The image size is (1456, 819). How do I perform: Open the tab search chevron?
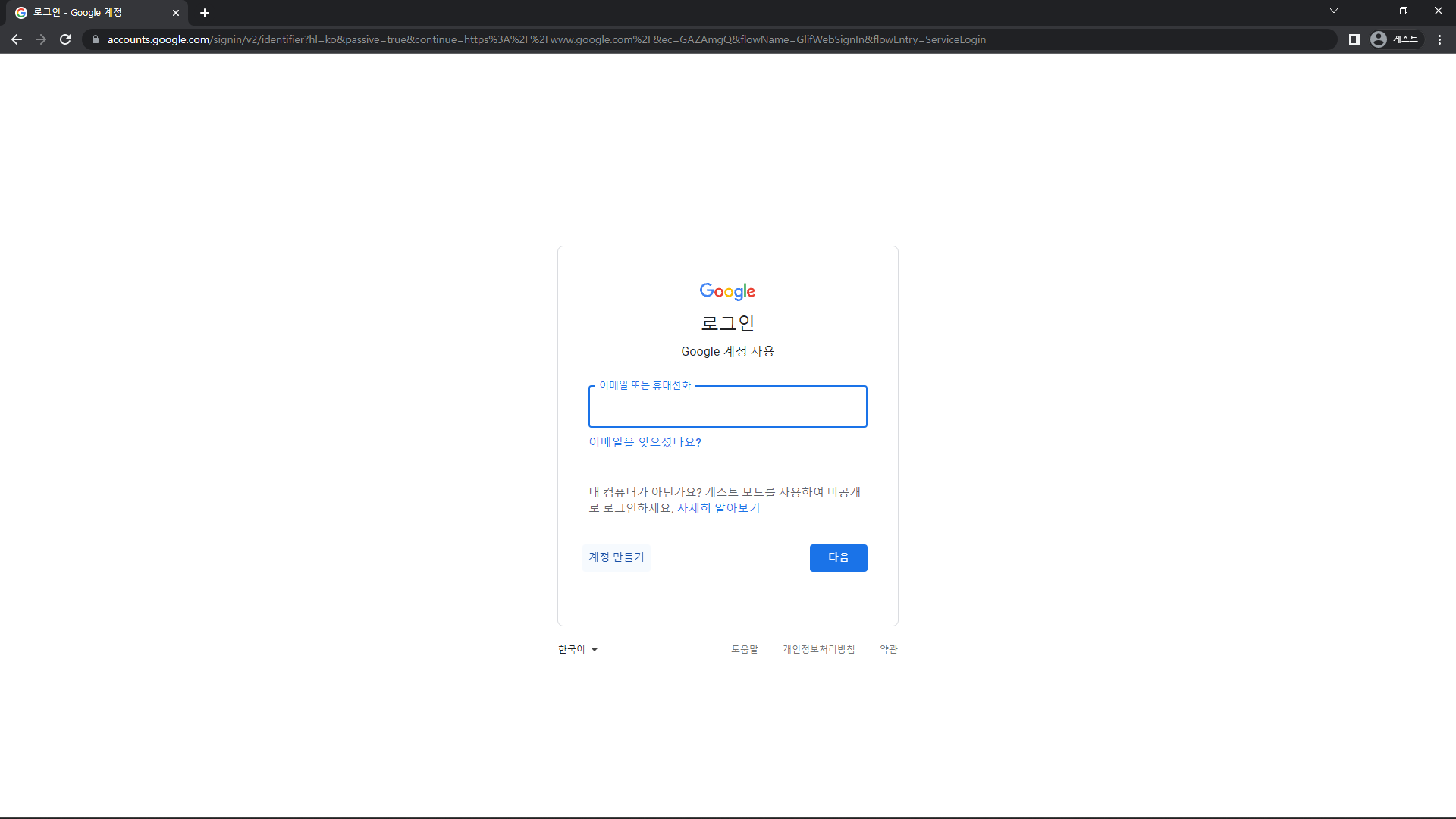point(1333,11)
